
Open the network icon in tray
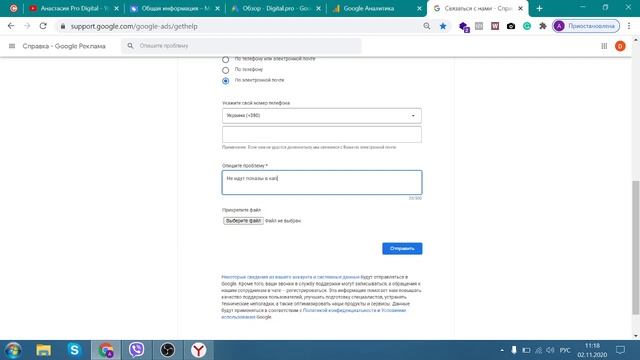coord(538,350)
